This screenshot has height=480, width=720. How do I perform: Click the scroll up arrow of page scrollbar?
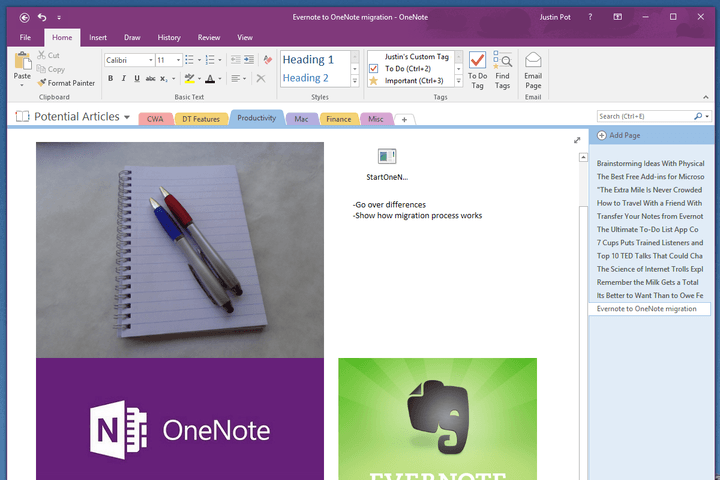pyautogui.click(x=583, y=158)
